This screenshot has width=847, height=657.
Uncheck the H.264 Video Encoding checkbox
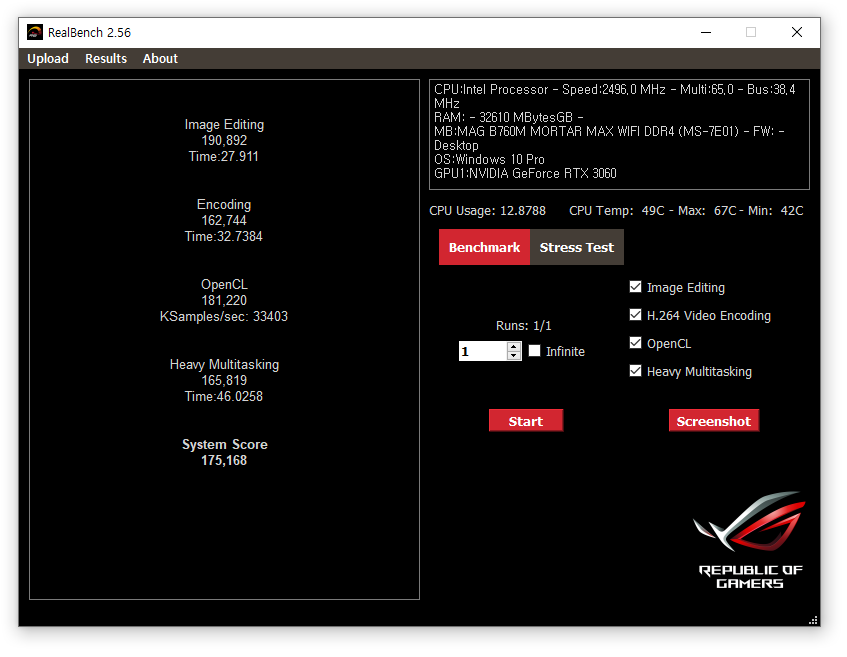pyautogui.click(x=635, y=315)
